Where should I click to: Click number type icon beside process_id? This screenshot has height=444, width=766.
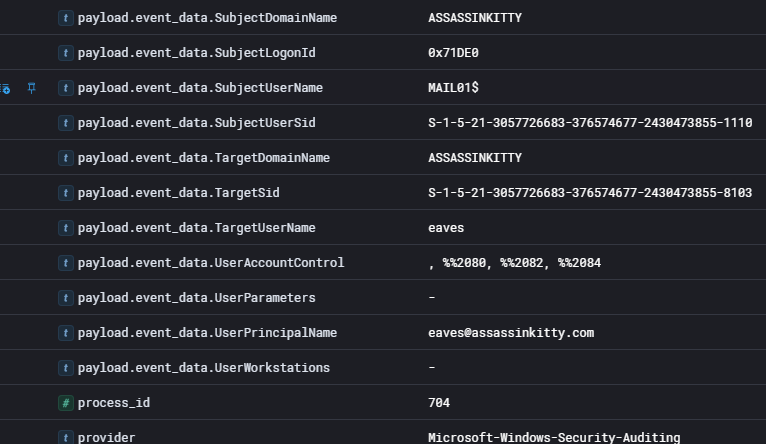tap(66, 403)
